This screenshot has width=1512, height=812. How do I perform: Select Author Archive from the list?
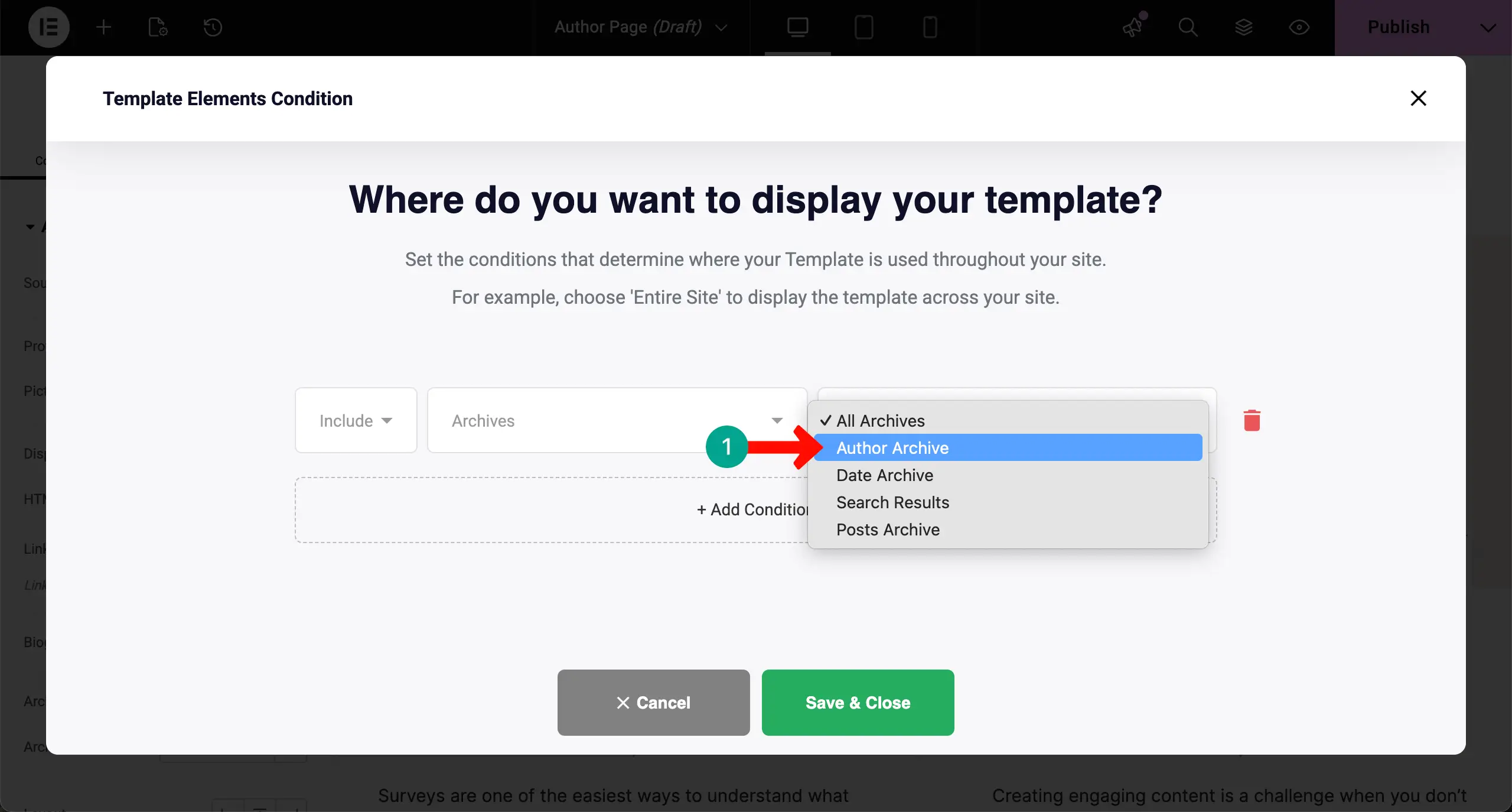pos(891,447)
